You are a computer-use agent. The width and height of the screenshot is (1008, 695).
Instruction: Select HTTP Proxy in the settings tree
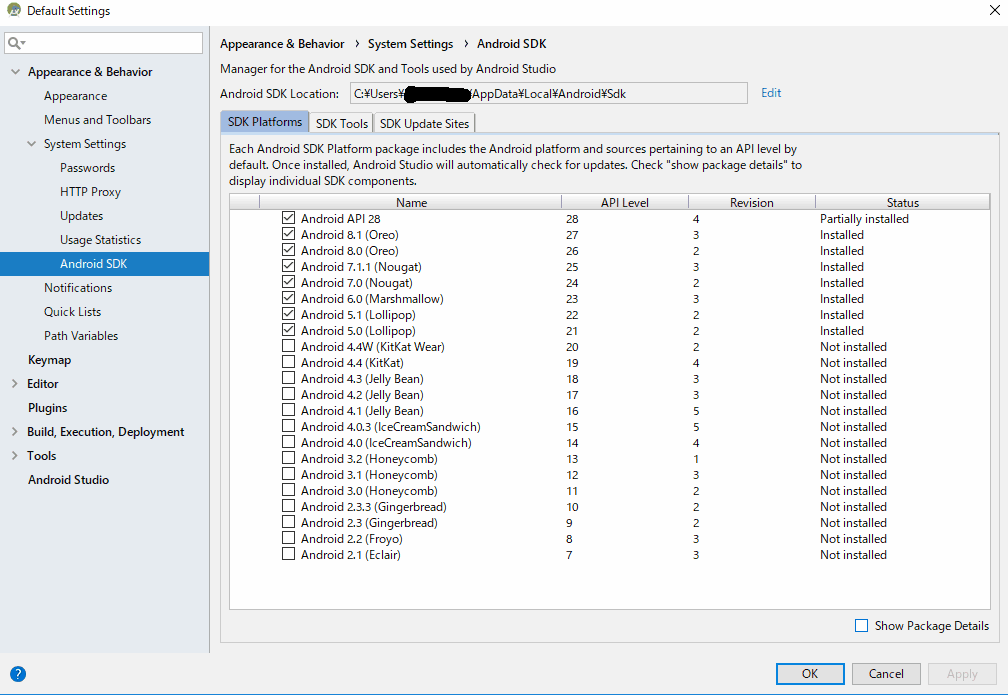tap(90, 192)
